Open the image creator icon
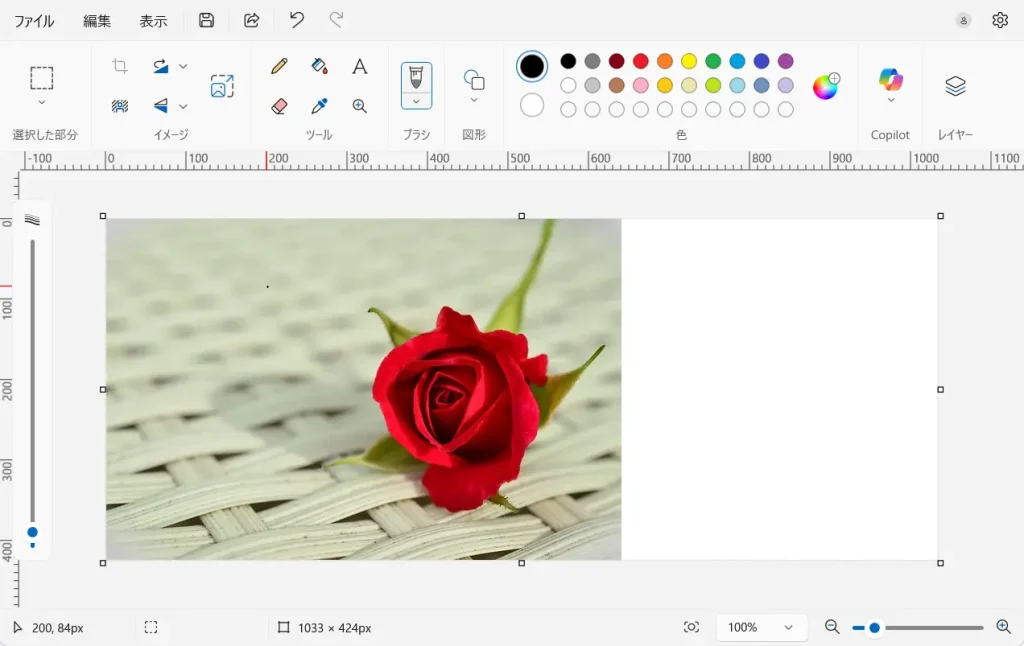Screen dimensions: 1024x646 pos(222,86)
